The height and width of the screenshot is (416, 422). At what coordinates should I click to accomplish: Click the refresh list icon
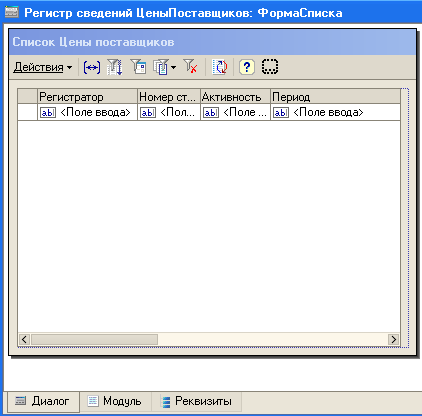click(220, 67)
